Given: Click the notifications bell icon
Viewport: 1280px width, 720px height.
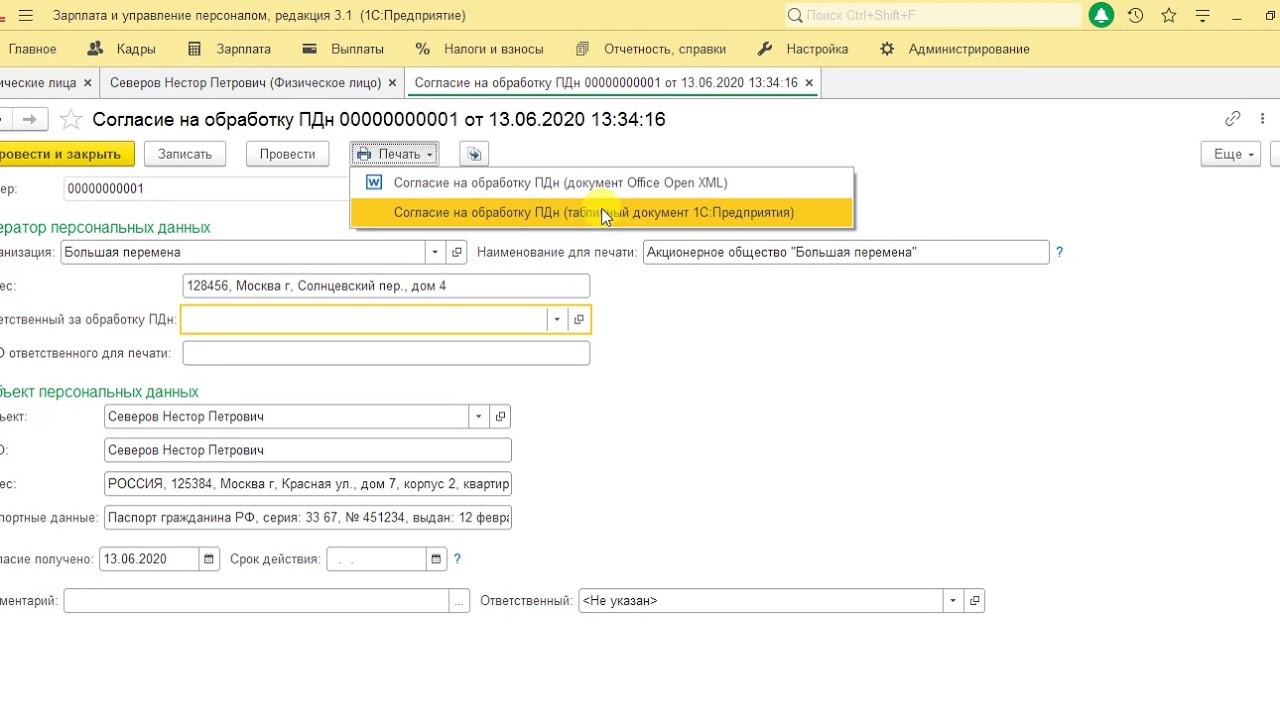Looking at the screenshot, I should tap(1101, 16).
